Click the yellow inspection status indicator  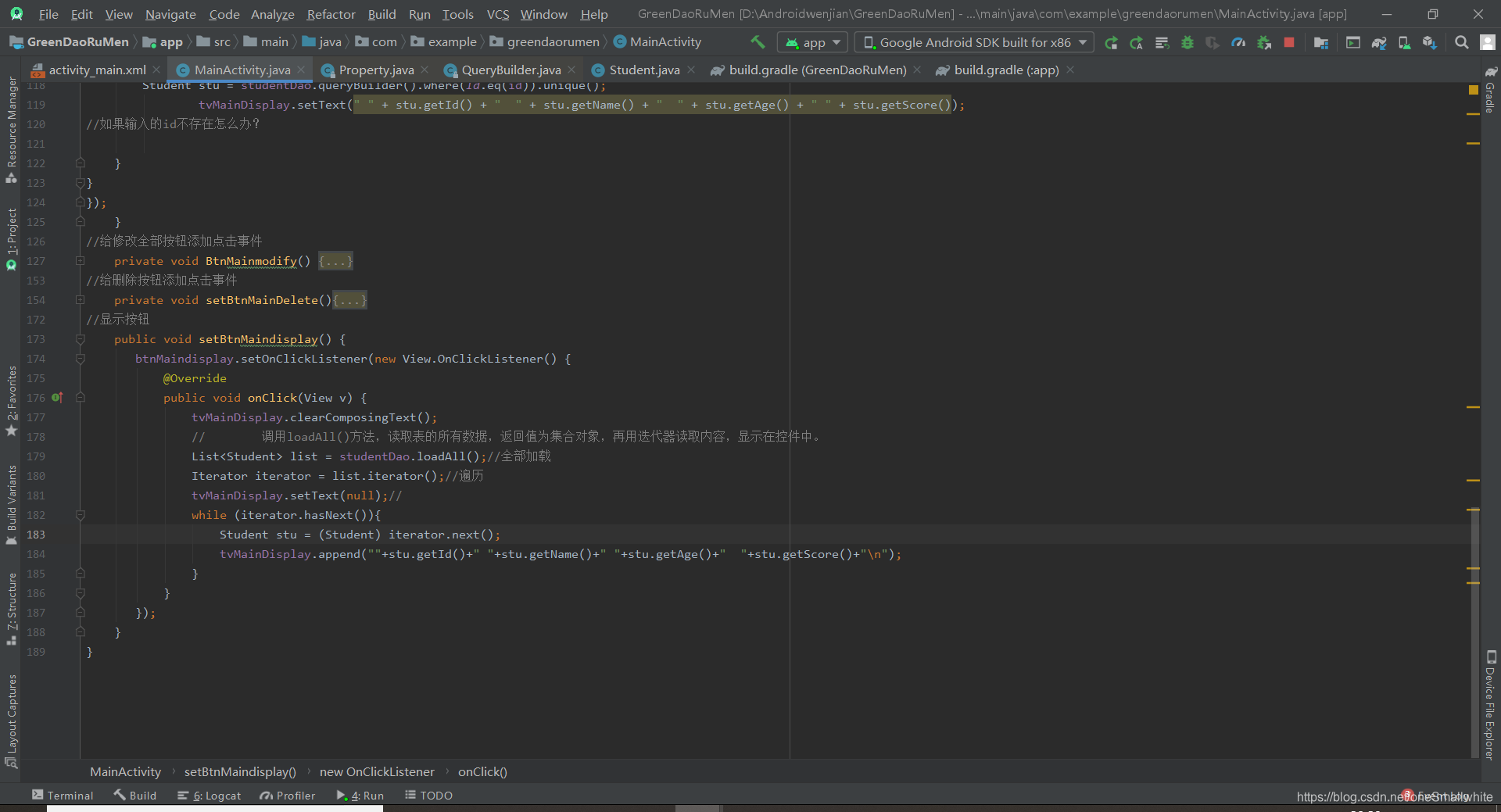[x=1473, y=90]
